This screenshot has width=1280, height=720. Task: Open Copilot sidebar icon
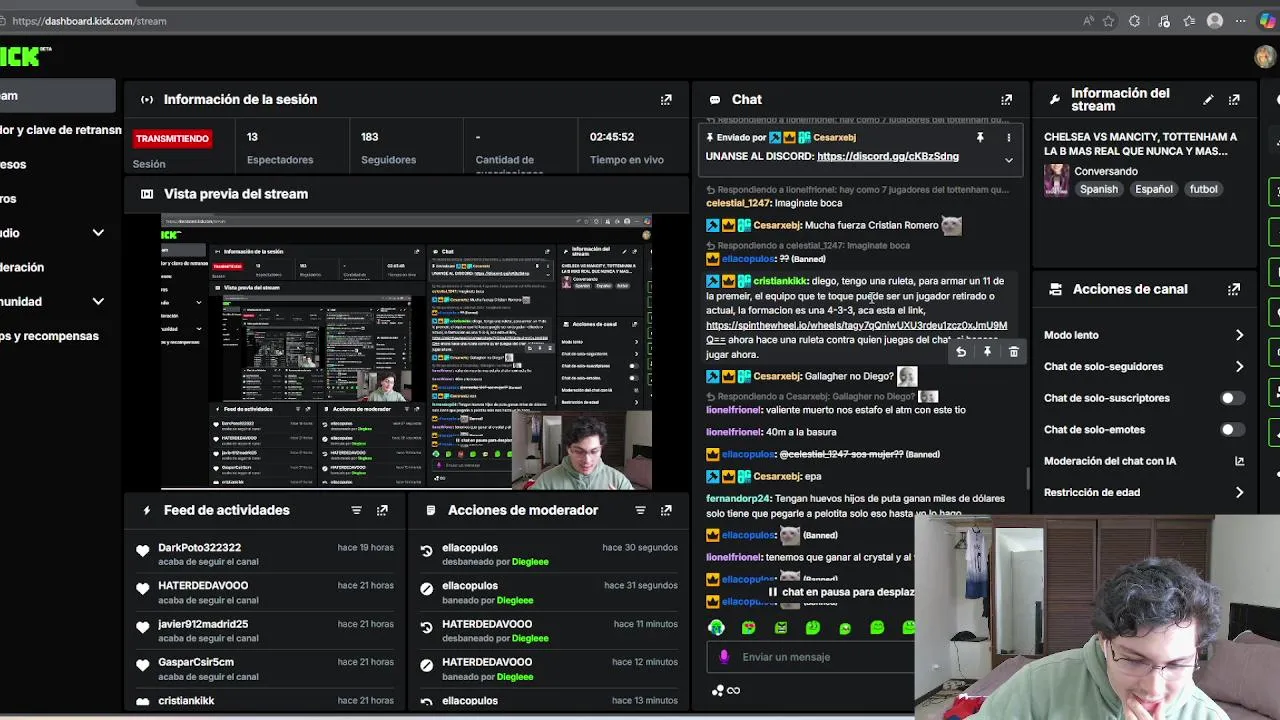pyautogui.click(x=1270, y=21)
